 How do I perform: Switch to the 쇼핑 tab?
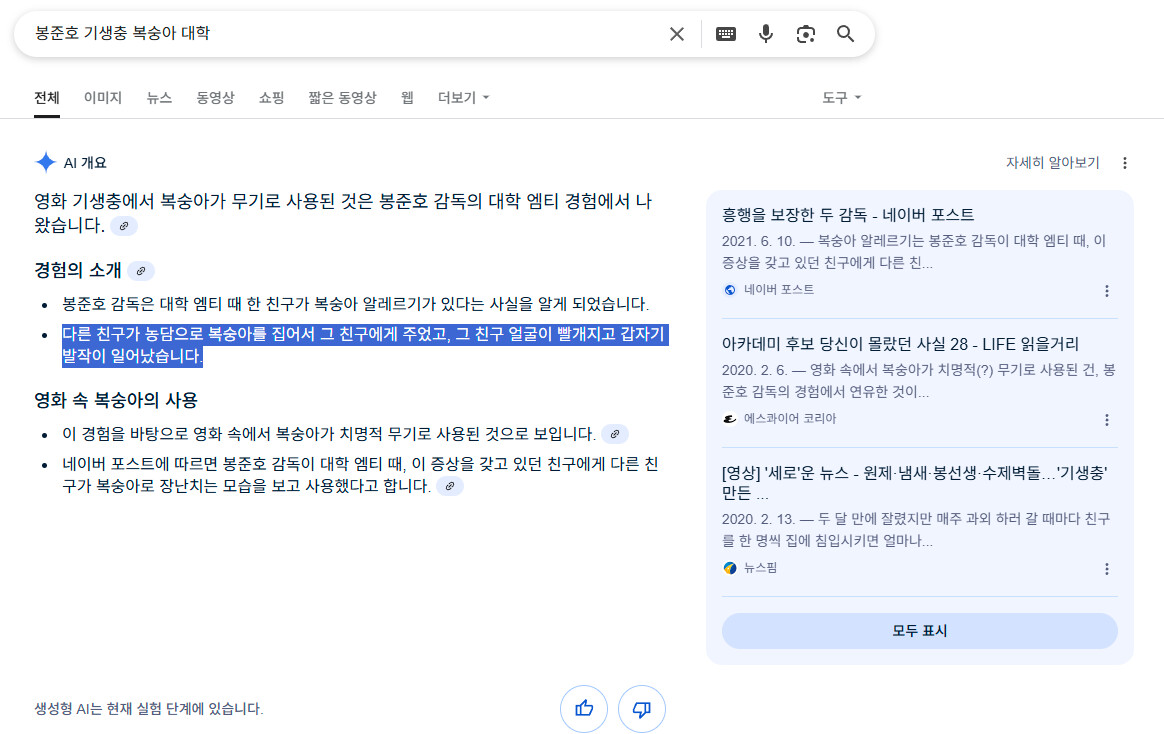point(272,98)
